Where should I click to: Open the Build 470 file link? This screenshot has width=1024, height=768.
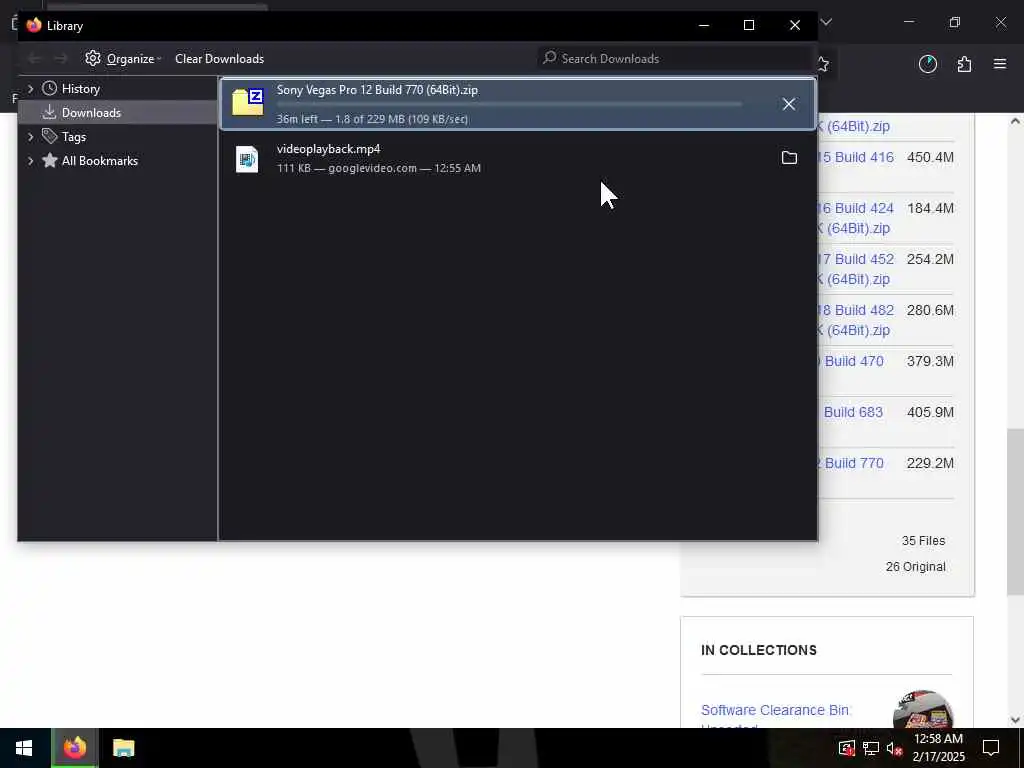point(851,361)
